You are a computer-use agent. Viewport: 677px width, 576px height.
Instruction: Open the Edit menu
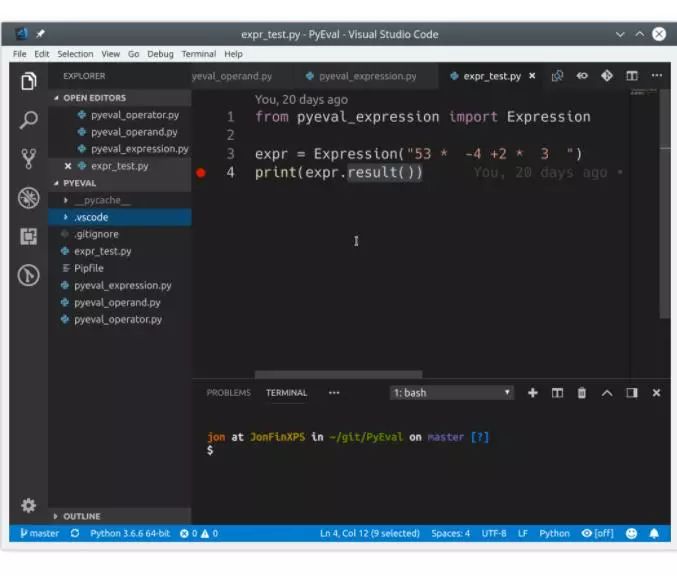tap(41, 54)
